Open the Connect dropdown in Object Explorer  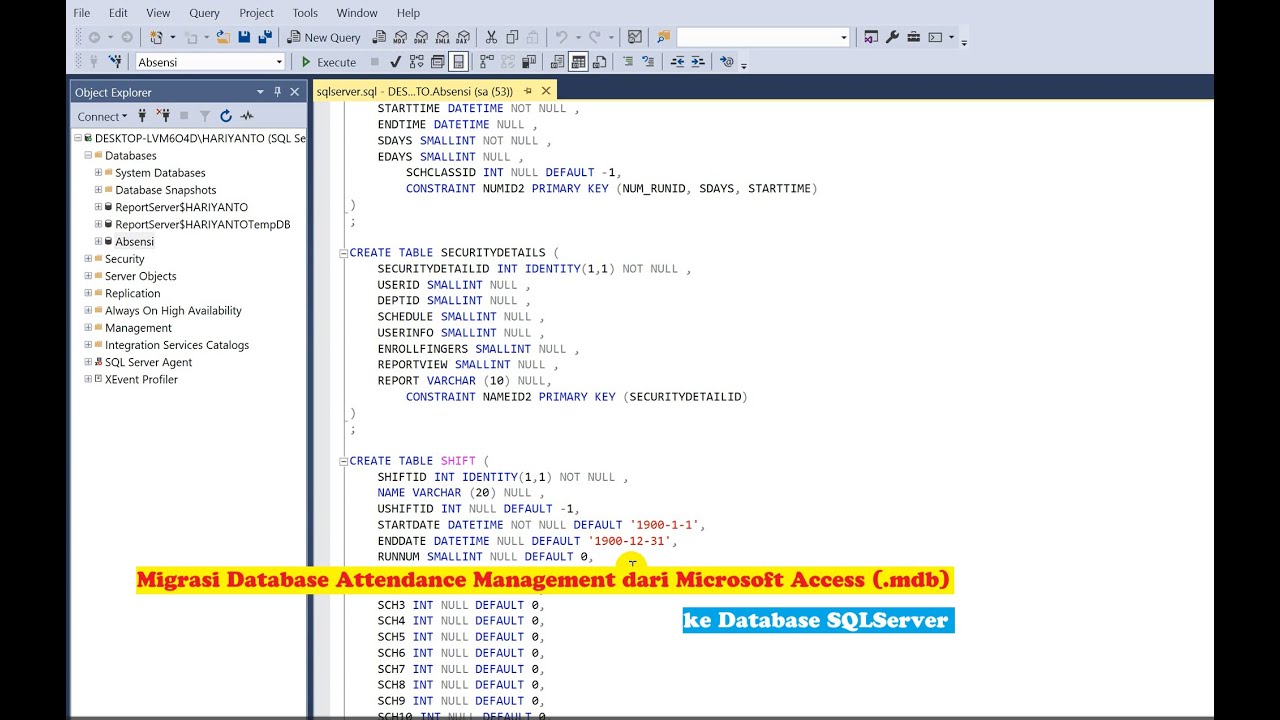click(x=104, y=116)
